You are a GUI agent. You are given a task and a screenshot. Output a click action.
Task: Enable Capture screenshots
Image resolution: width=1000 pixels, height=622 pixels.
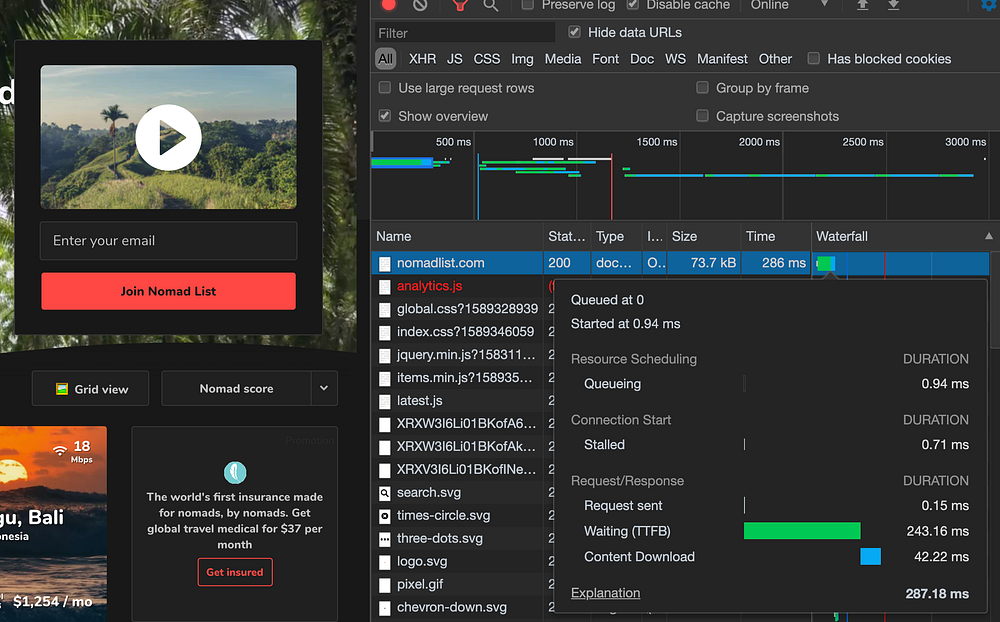coord(702,115)
